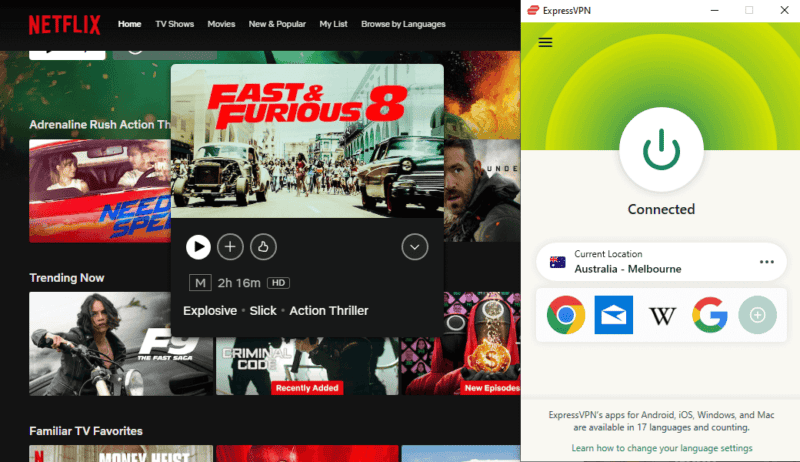Toggle the ExpressVPN power connection button
Image resolution: width=800 pixels, height=462 pixels.
coord(661,150)
